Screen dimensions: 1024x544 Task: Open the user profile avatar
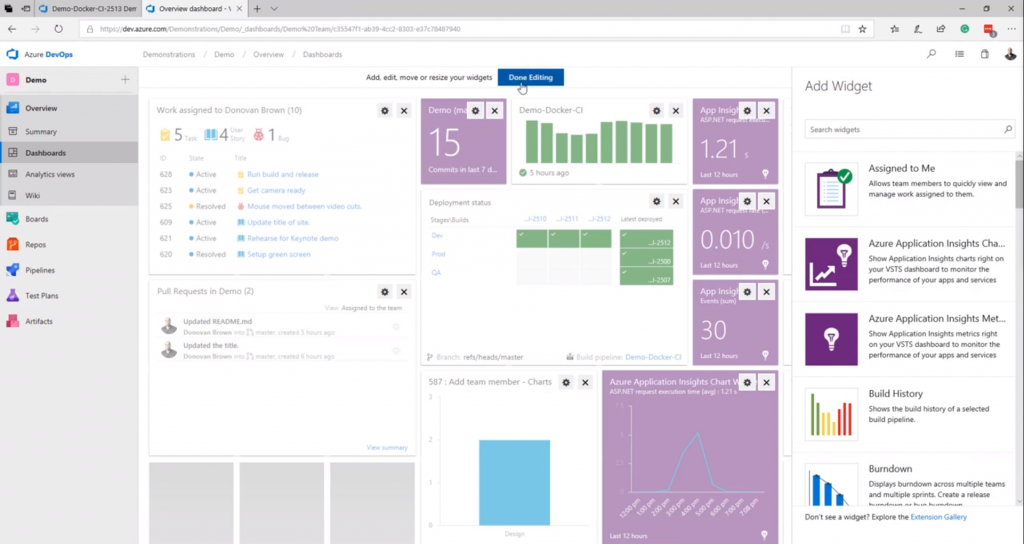[x=1010, y=54]
